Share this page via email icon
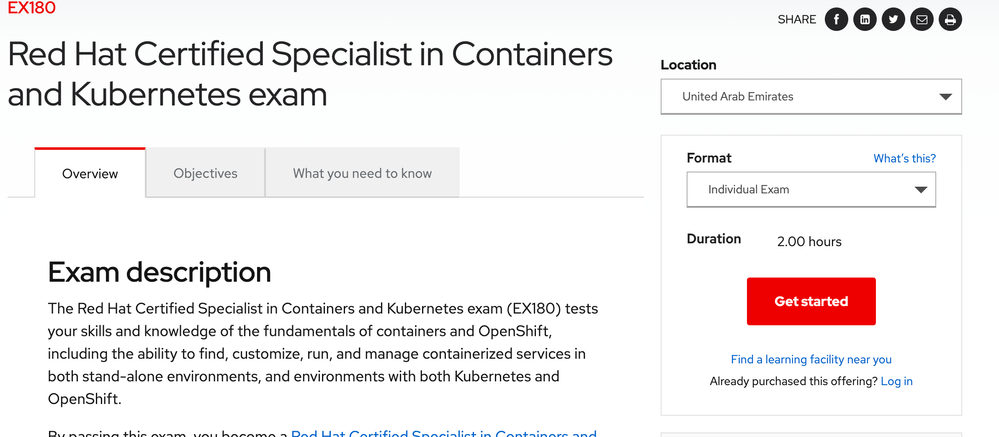The height and width of the screenshot is (437, 999). pyautogui.click(x=922, y=19)
